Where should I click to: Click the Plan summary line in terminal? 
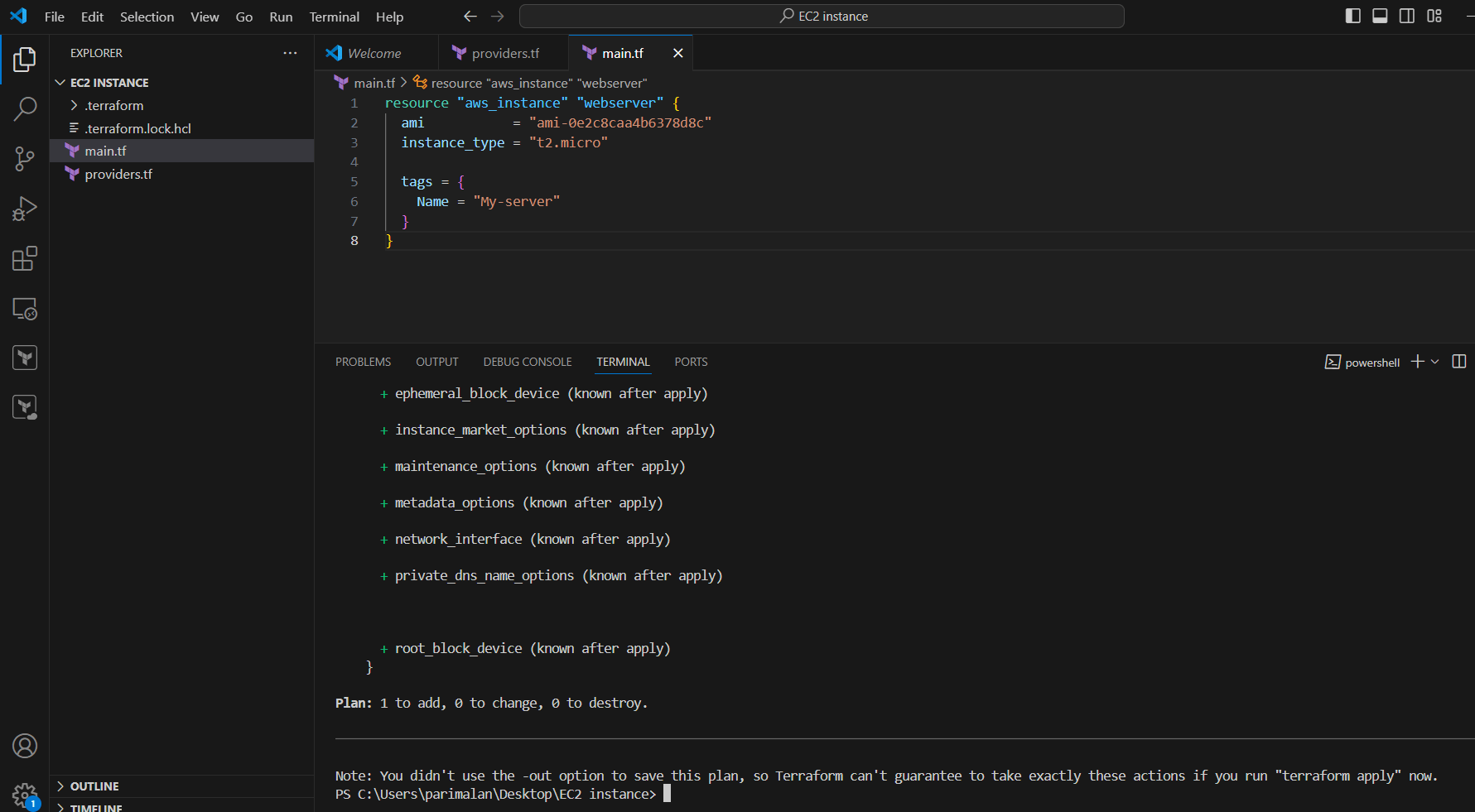coord(492,703)
